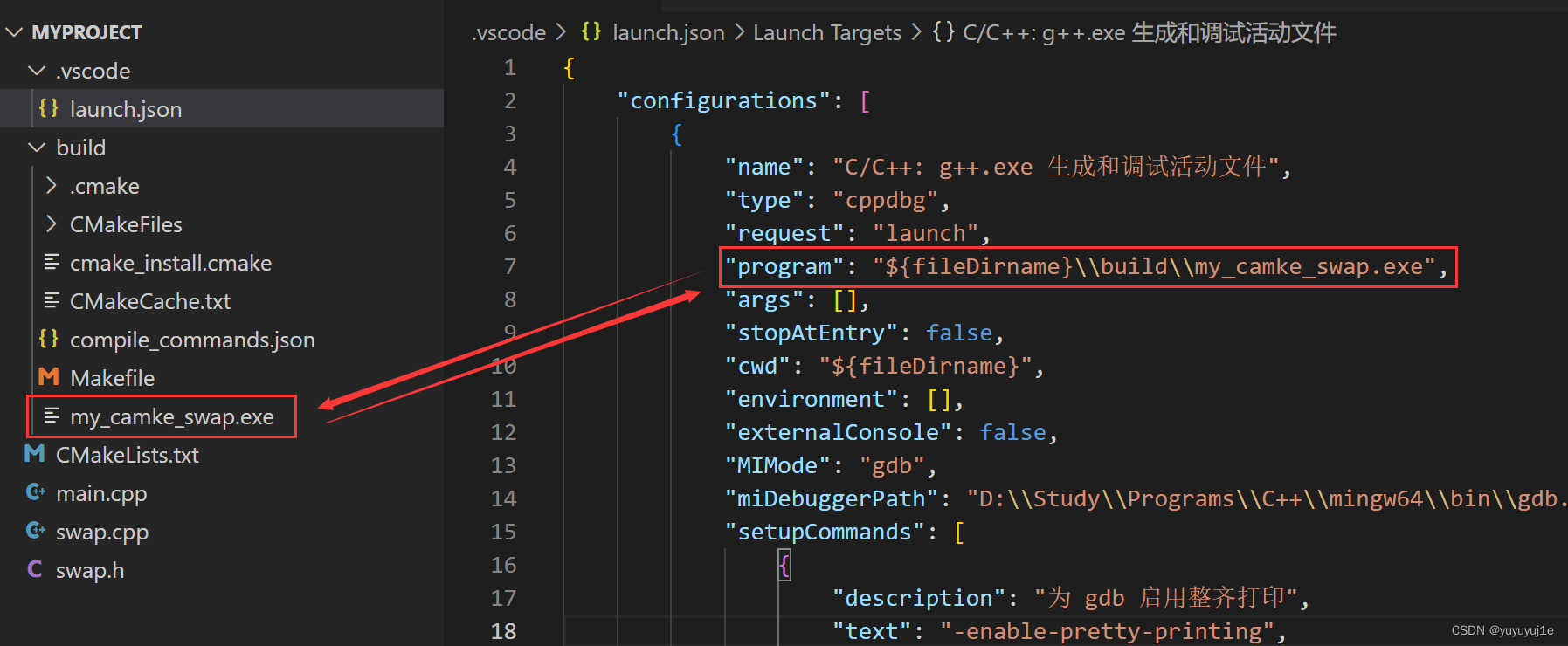1568x646 pixels.
Task: Click the "program" key on line 7
Action: [x=784, y=266]
